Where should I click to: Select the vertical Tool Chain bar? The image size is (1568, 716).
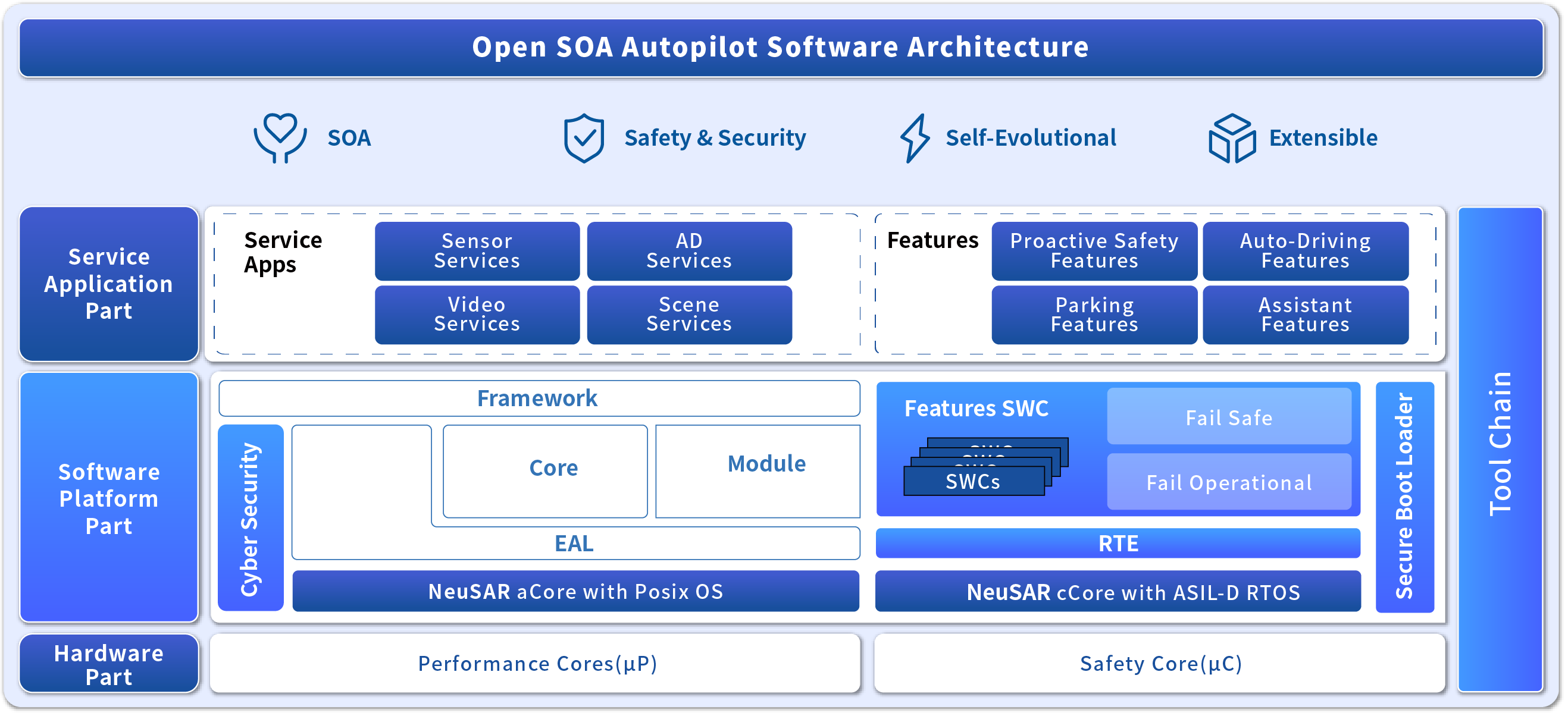[x=1499, y=449]
